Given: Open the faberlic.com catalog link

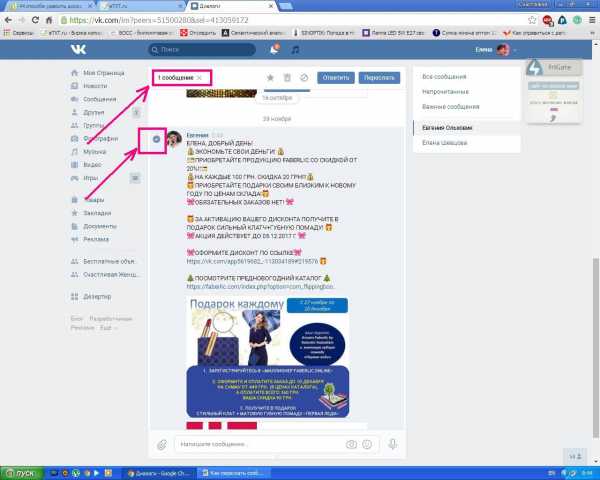Looking at the screenshot, I should 260,286.
